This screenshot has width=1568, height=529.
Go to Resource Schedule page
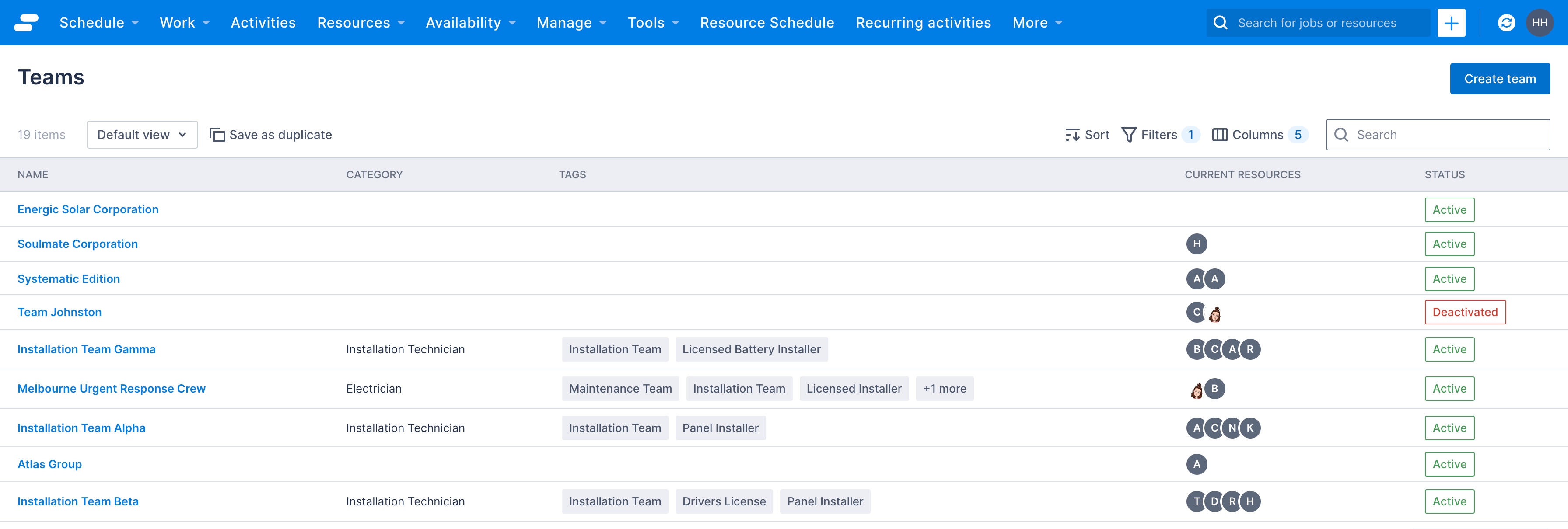767,22
